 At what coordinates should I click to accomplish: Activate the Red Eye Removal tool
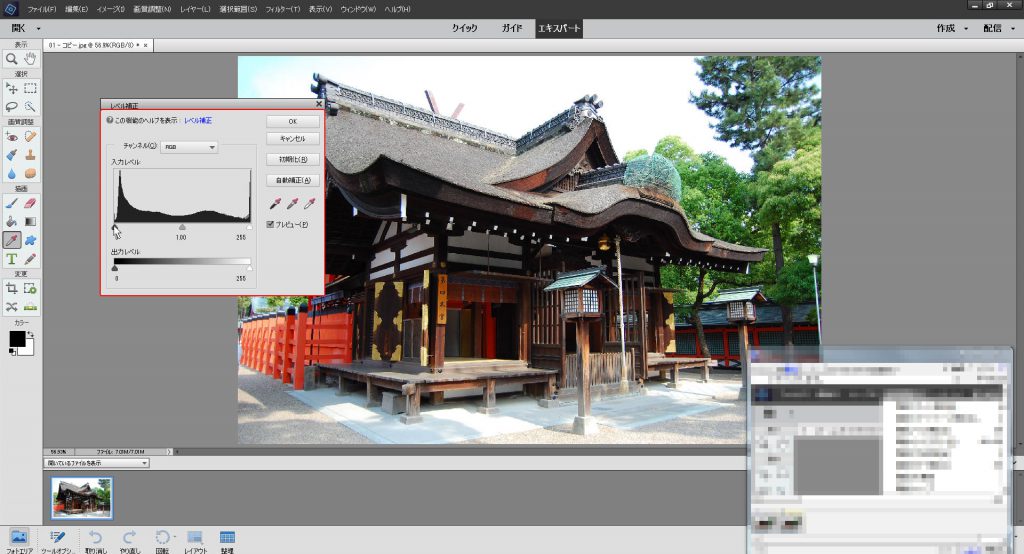(x=12, y=135)
